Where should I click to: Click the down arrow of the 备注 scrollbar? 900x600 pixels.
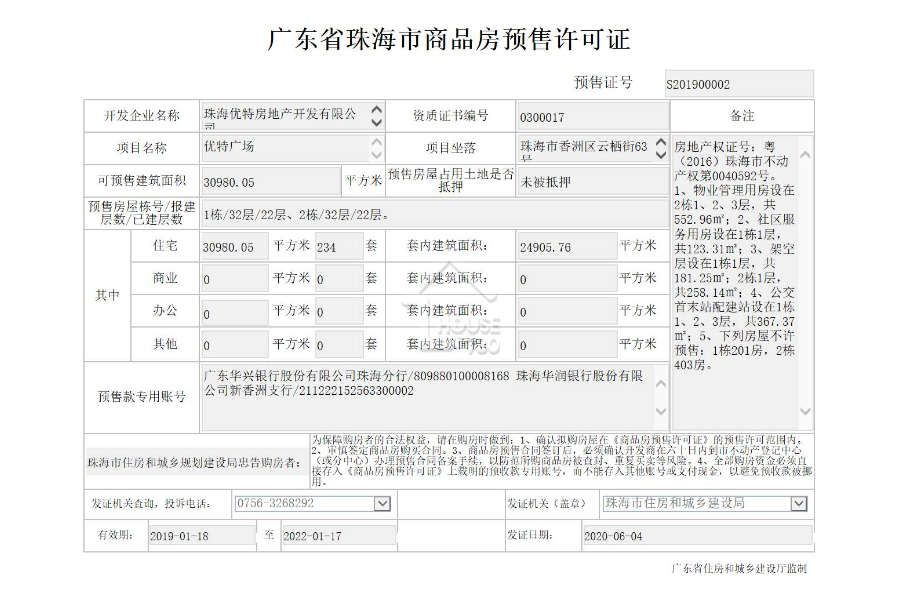click(x=805, y=411)
